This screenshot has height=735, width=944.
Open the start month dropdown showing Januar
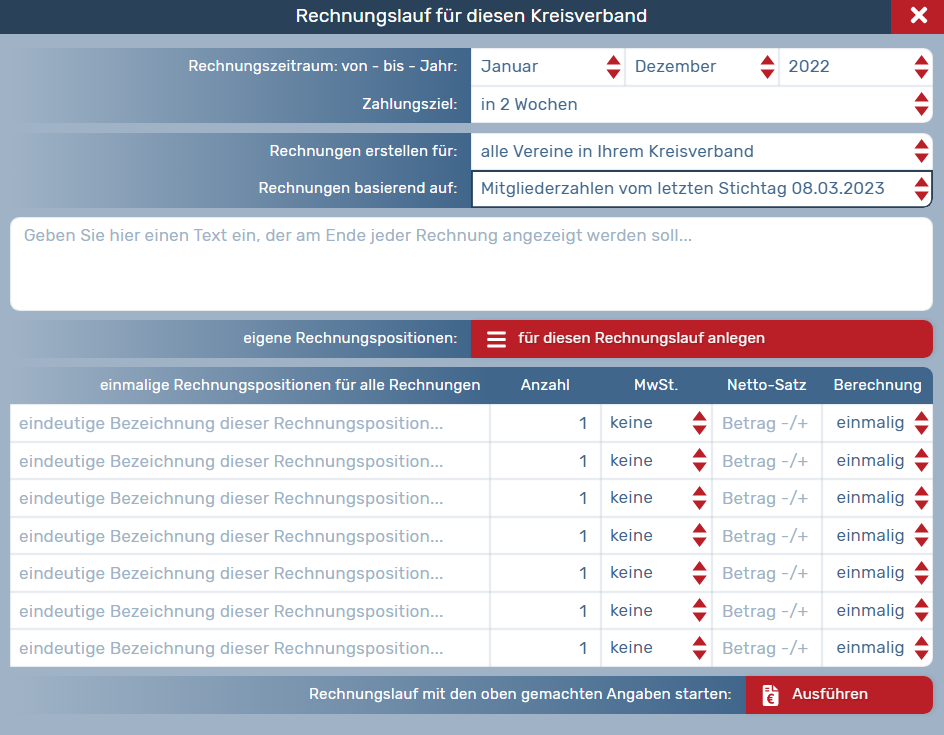click(x=548, y=67)
